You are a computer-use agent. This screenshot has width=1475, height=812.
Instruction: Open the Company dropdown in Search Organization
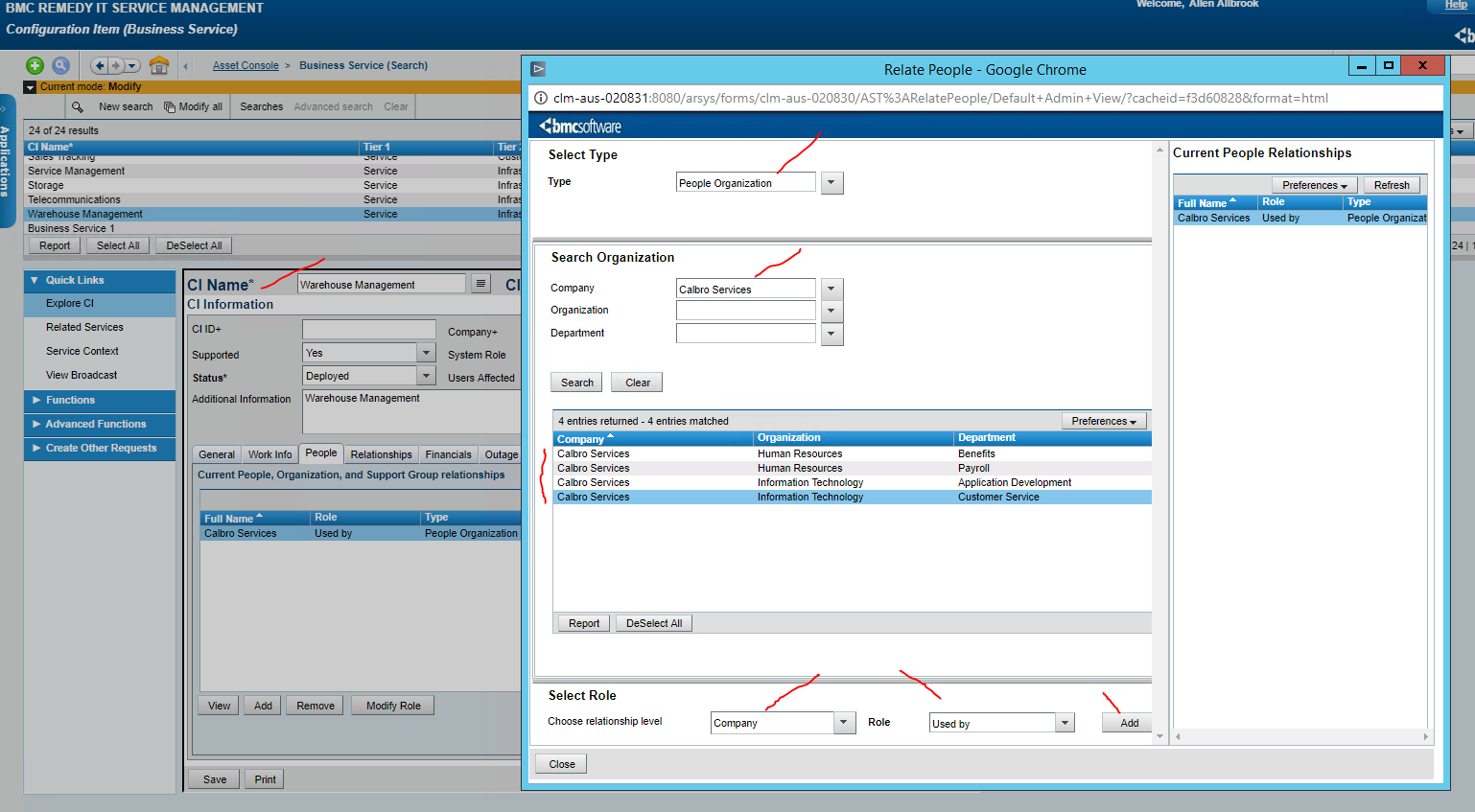831,289
